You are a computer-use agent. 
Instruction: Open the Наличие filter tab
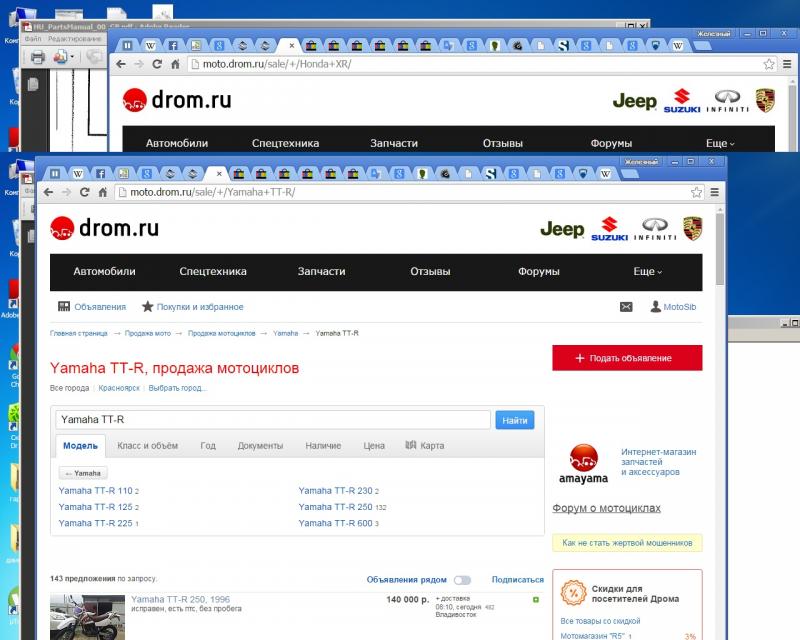pyautogui.click(x=323, y=446)
